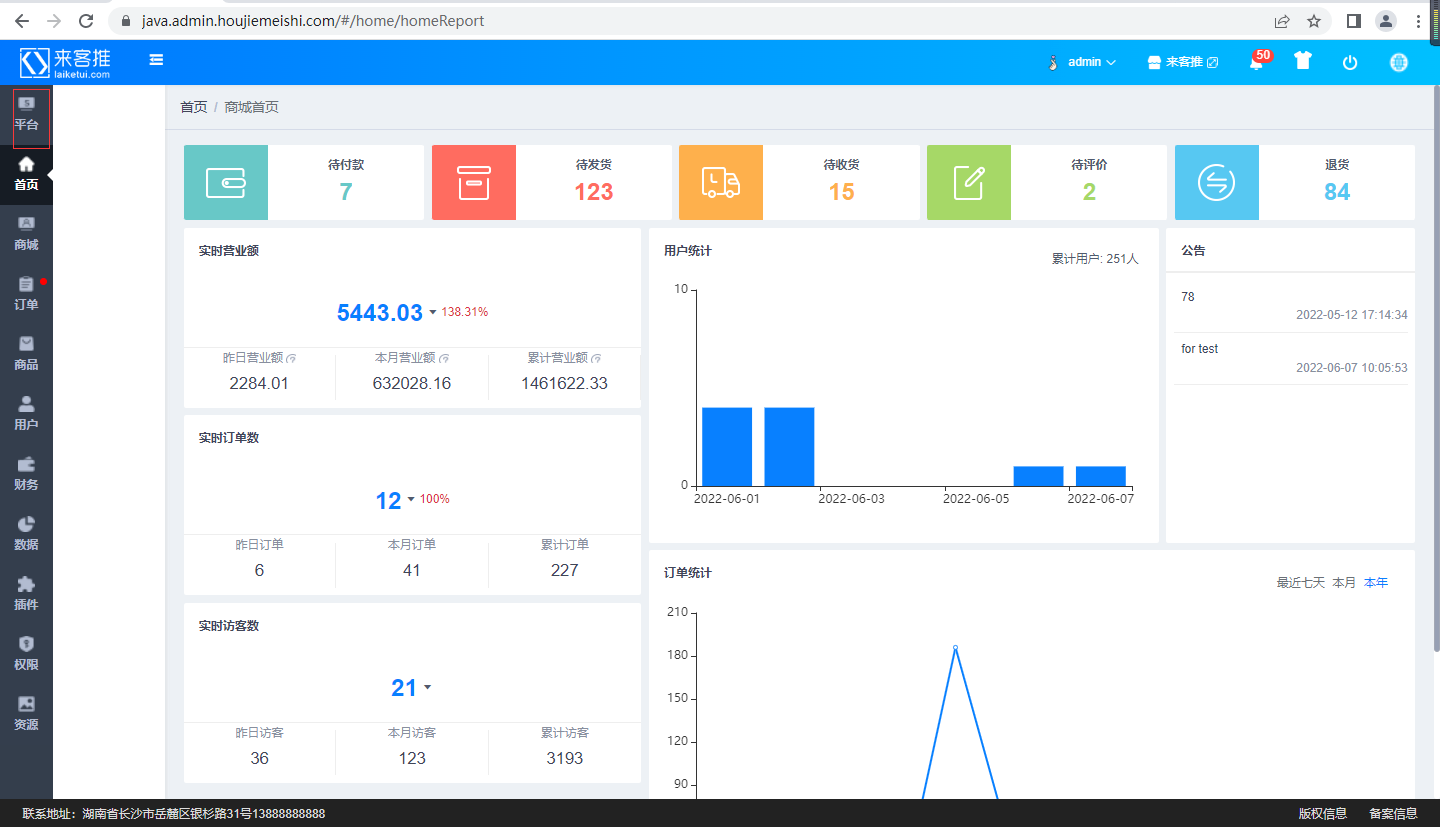The height and width of the screenshot is (827, 1440).
Task: Switch 订单统计 to 最近七天
Action: pos(1300,582)
